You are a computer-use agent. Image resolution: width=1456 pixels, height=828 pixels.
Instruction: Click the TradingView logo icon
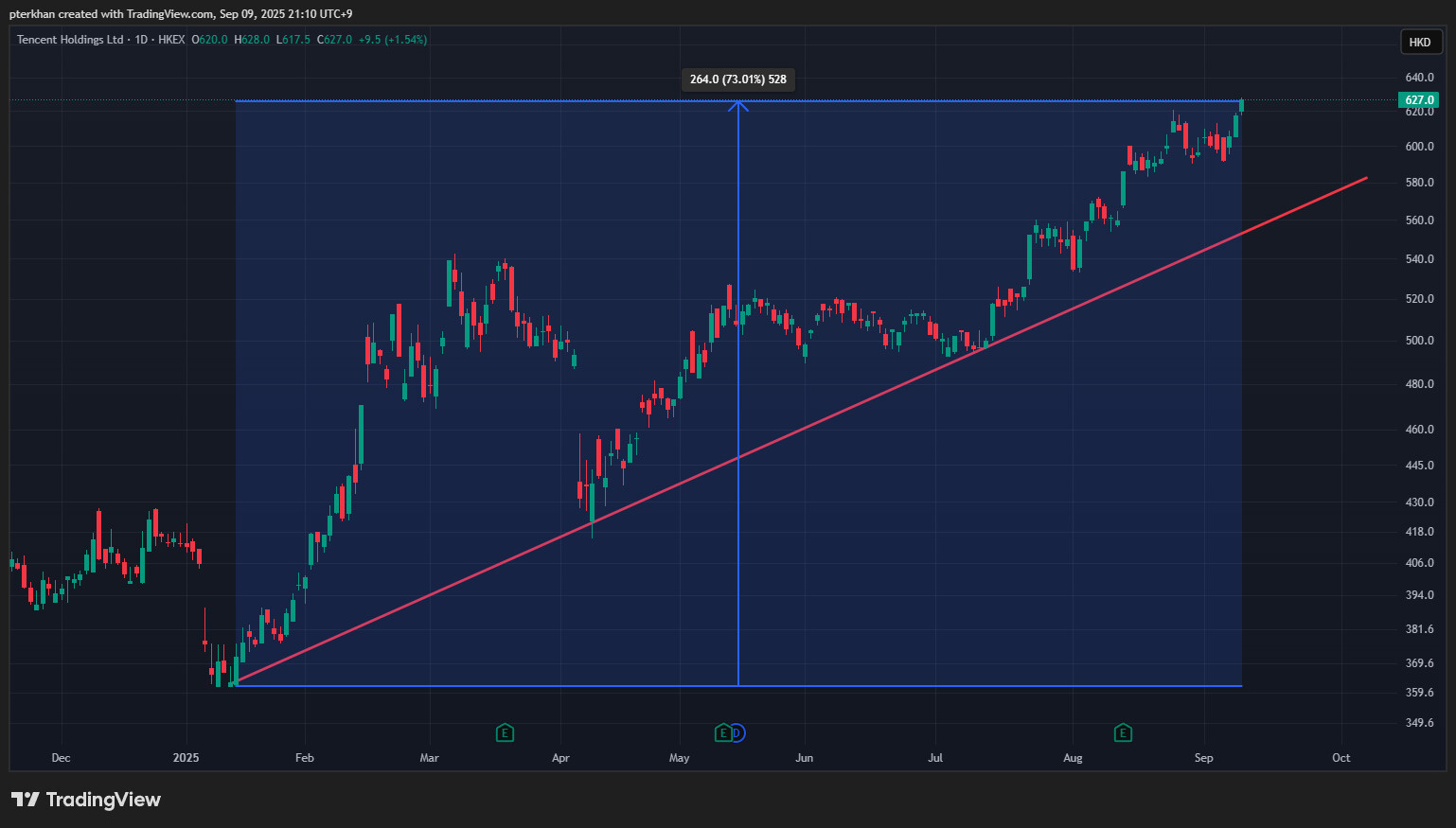[x=26, y=800]
